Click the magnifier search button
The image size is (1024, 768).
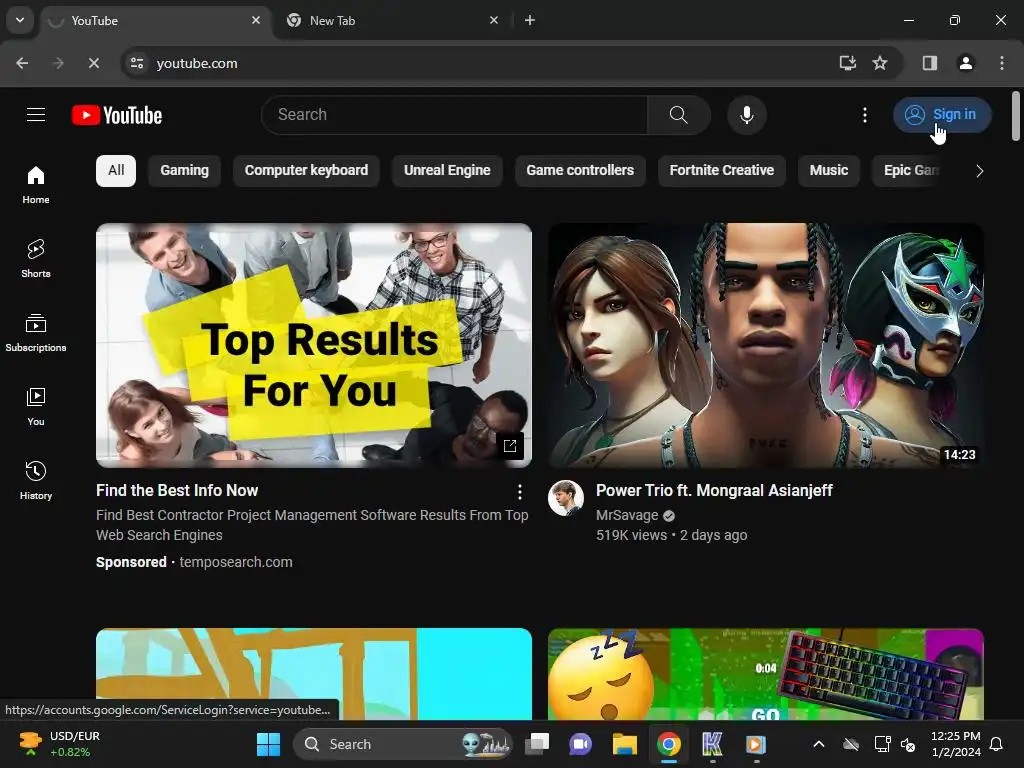(679, 115)
